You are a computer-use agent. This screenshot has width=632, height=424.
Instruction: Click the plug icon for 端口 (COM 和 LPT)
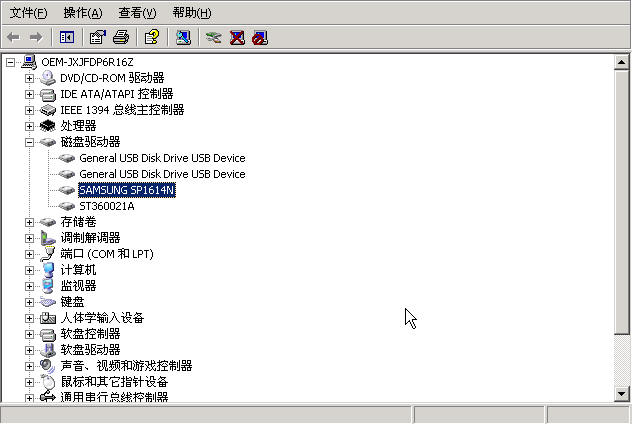pos(48,254)
